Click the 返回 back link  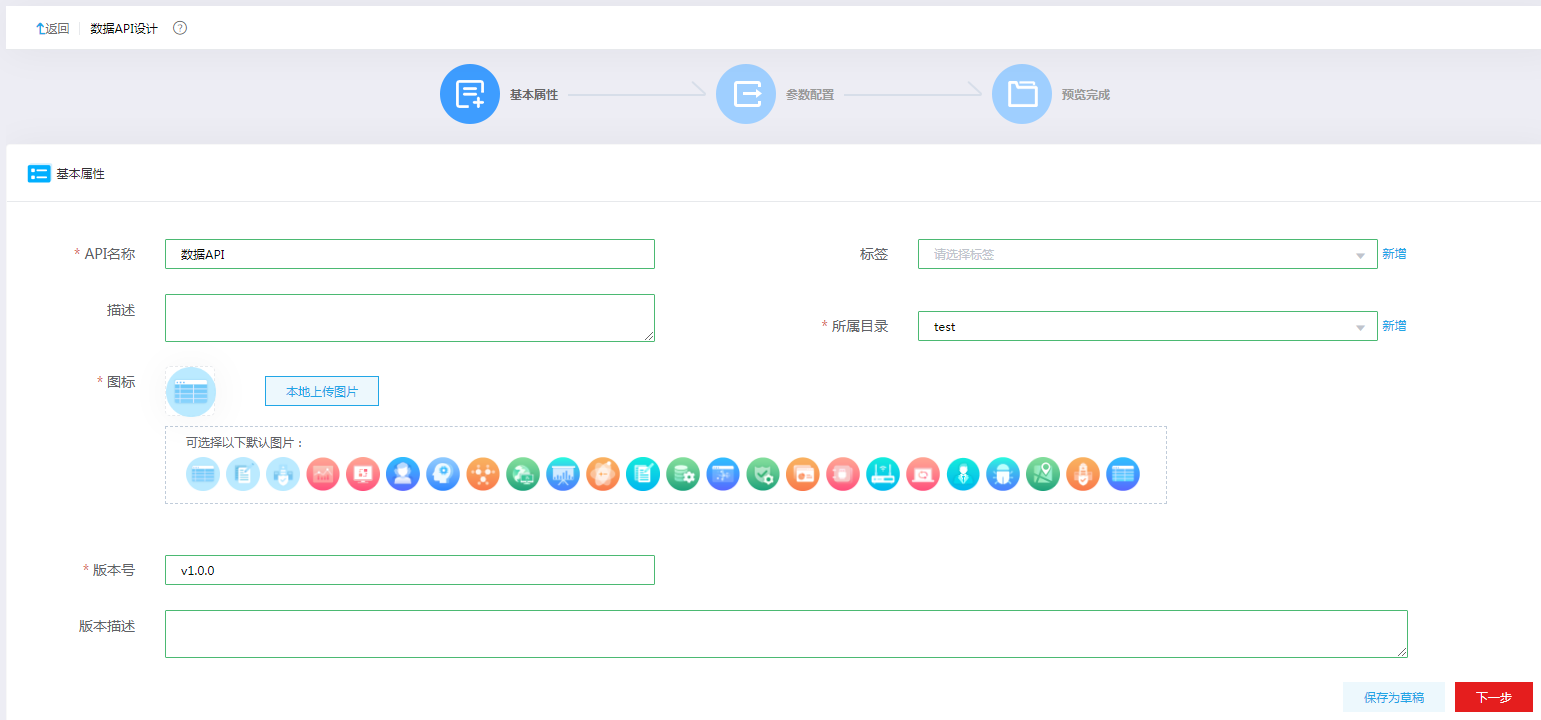[53, 28]
